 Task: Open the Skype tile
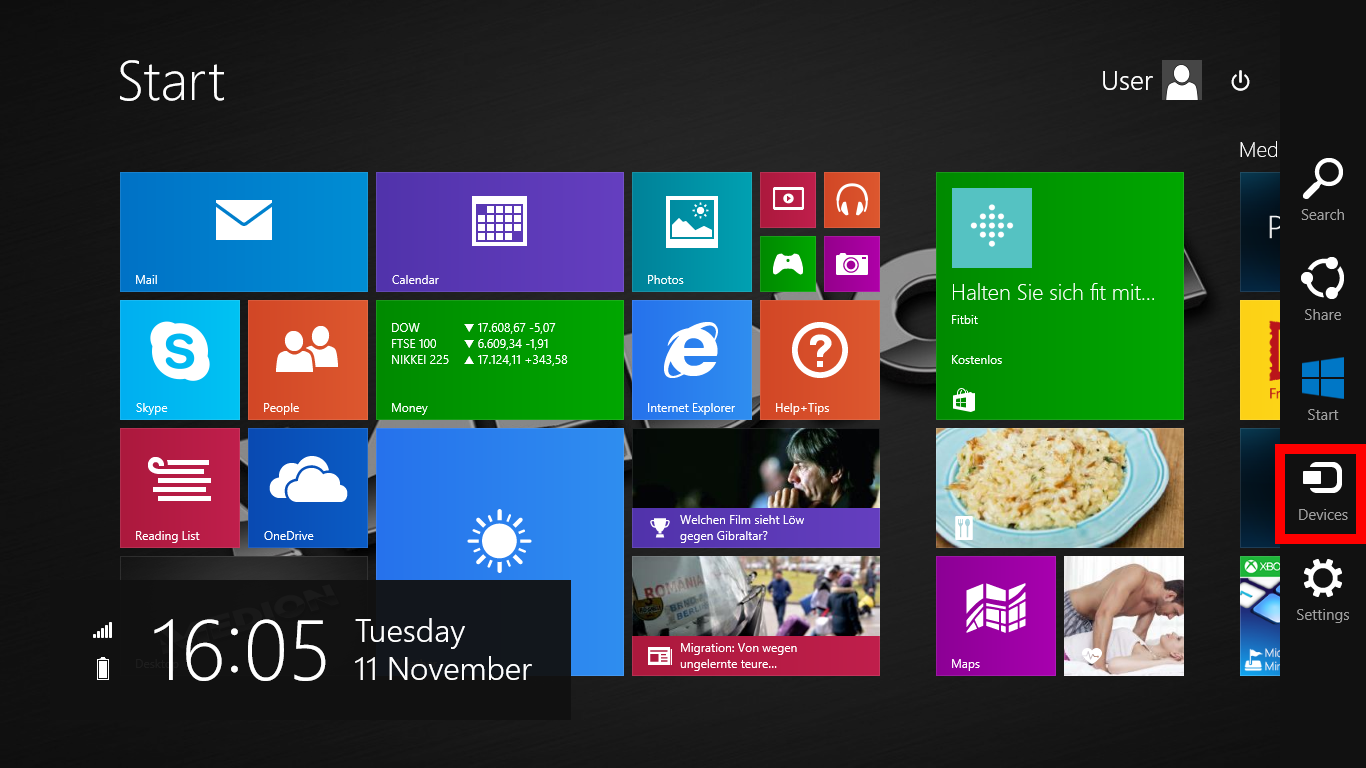[180, 360]
